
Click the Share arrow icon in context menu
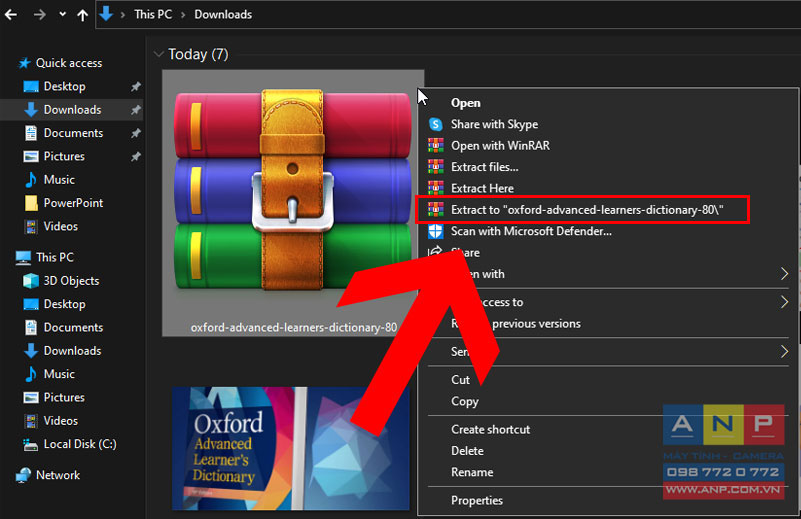pyautogui.click(x=435, y=252)
